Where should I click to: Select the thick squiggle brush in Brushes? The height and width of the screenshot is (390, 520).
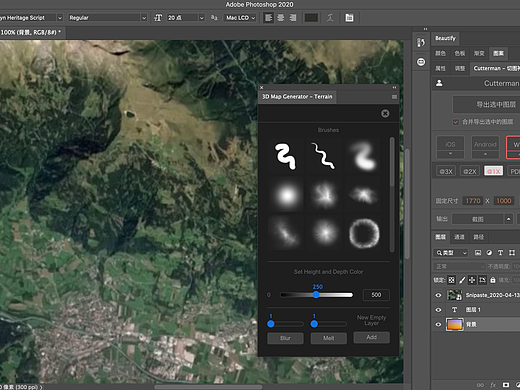285,156
